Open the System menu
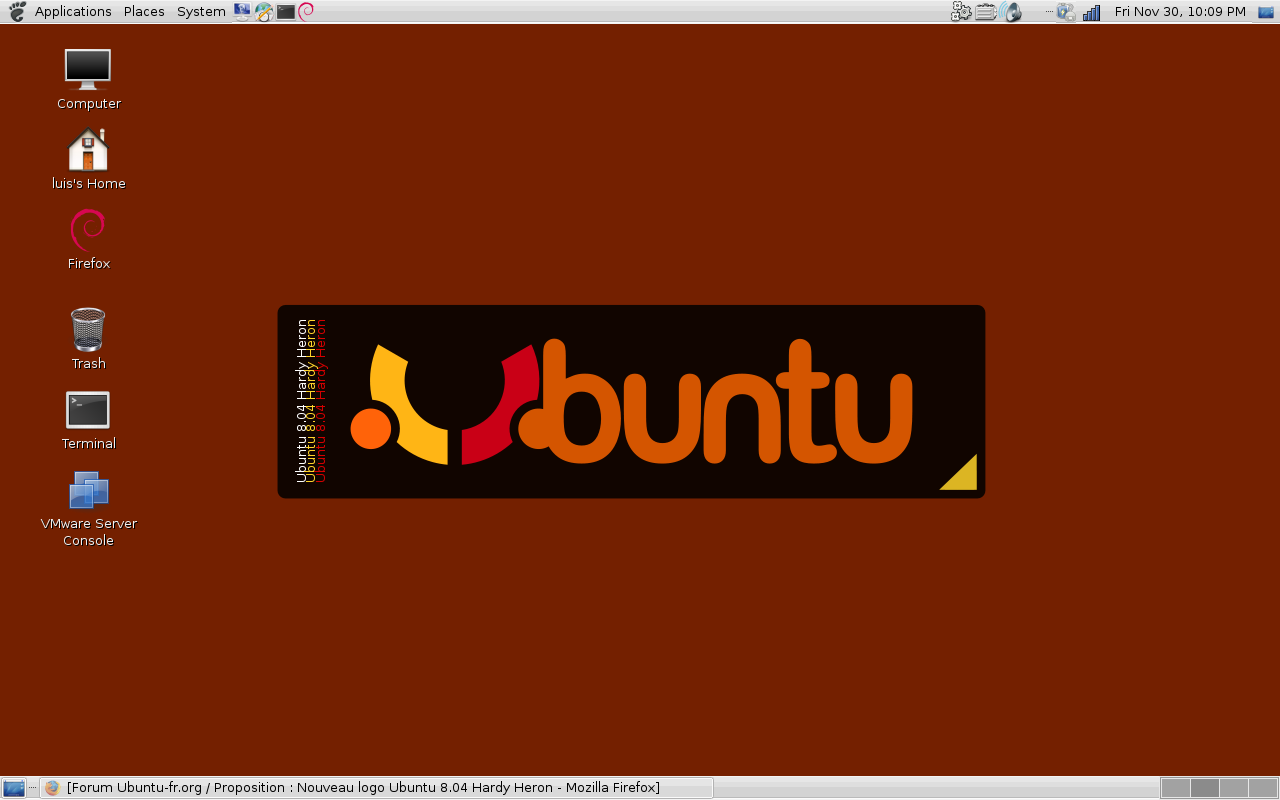Image resolution: width=1280 pixels, height=800 pixels. click(201, 11)
